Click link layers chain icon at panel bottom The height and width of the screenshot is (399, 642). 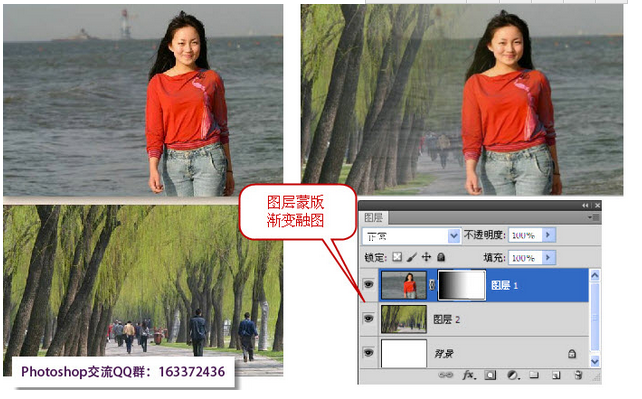445,375
